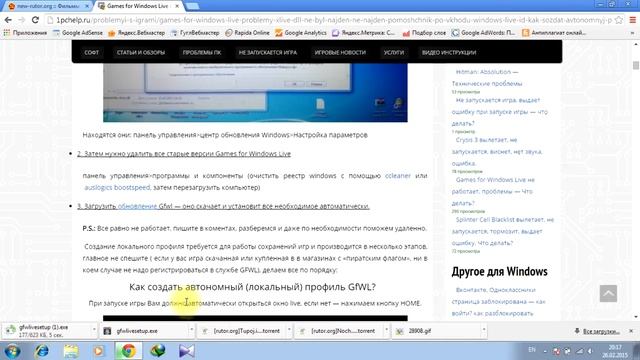Open the Google AdWords bookmark
Image resolution: width=640 pixels, height=360 pixels.
(x=484, y=33)
